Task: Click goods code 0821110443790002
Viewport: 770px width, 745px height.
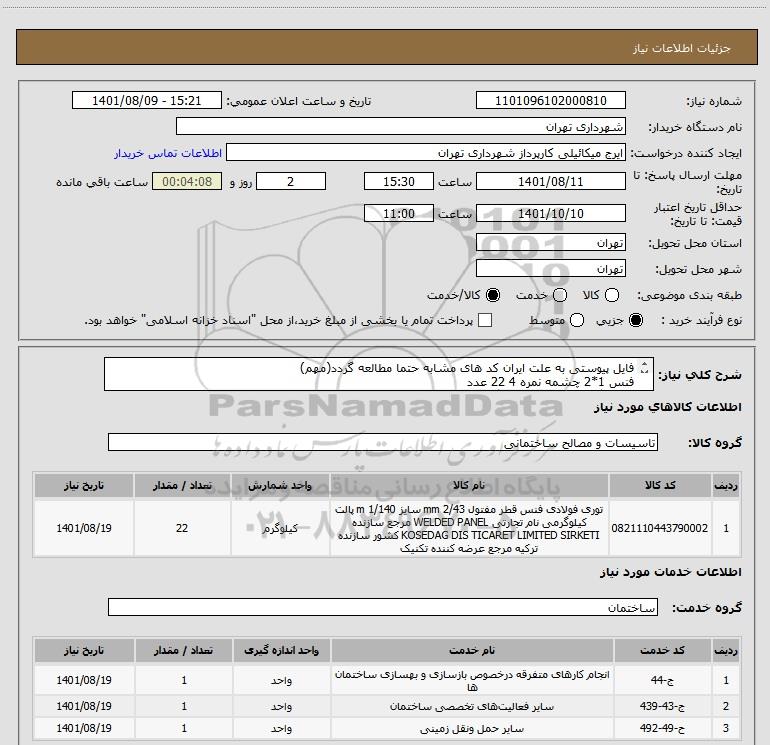Action: tap(660, 528)
